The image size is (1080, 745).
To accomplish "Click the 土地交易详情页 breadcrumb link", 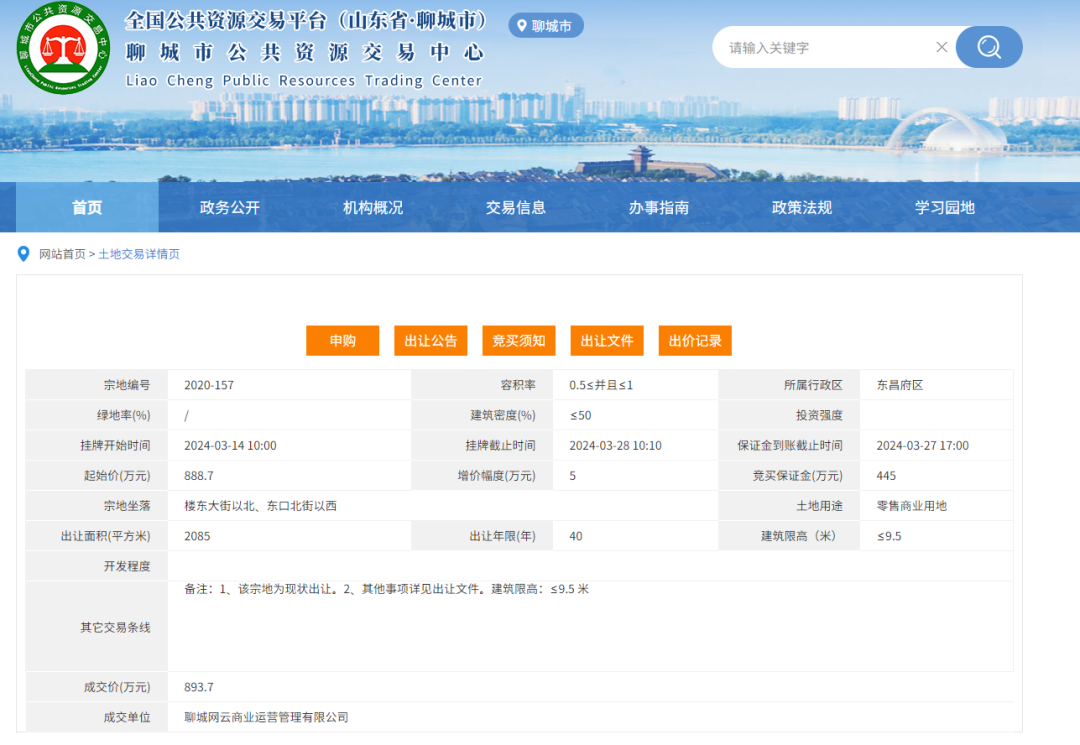I will click(138, 254).
